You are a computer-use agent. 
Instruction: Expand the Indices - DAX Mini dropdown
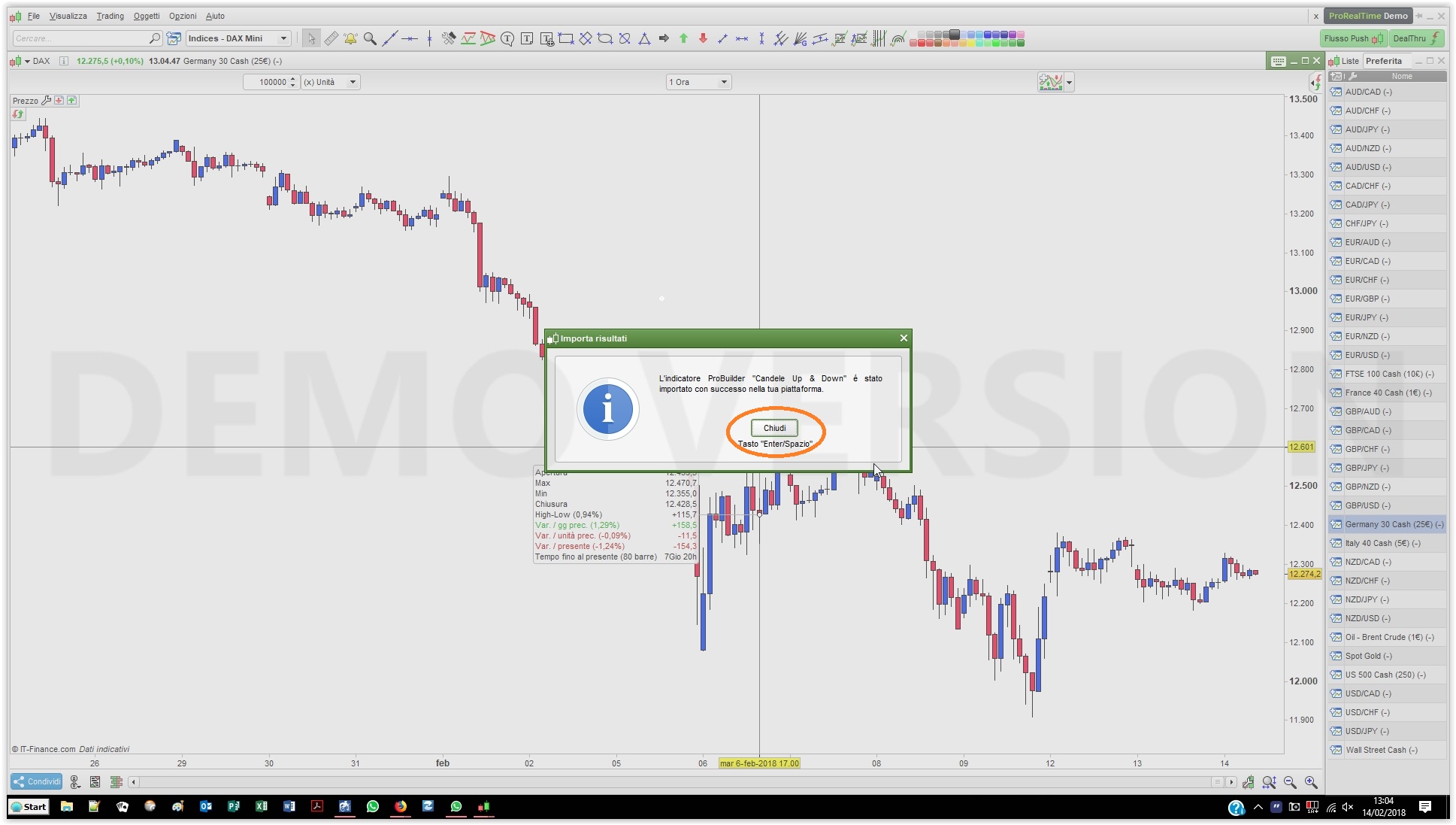click(238, 38)
